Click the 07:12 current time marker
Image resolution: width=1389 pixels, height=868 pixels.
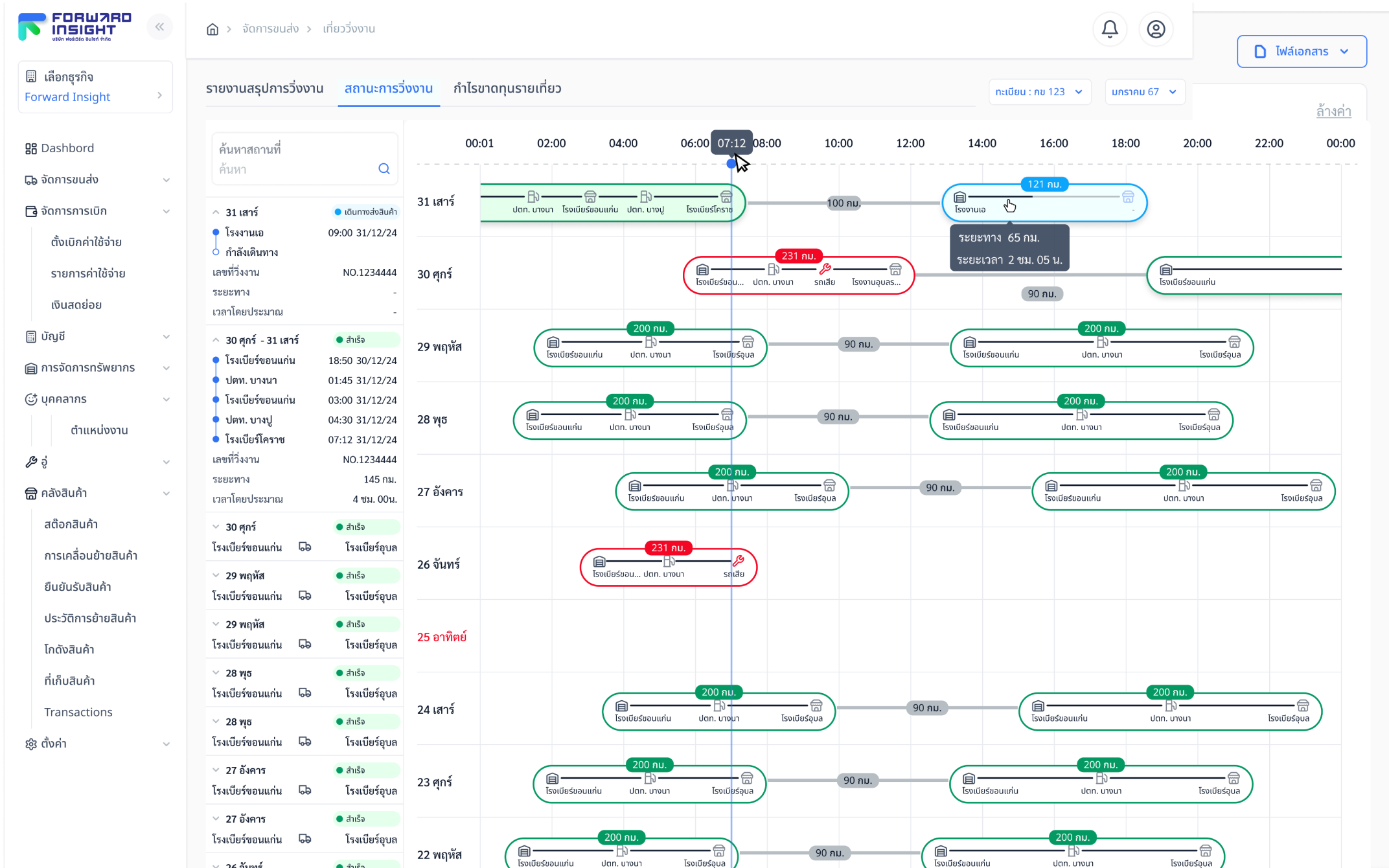coord(731,143)
